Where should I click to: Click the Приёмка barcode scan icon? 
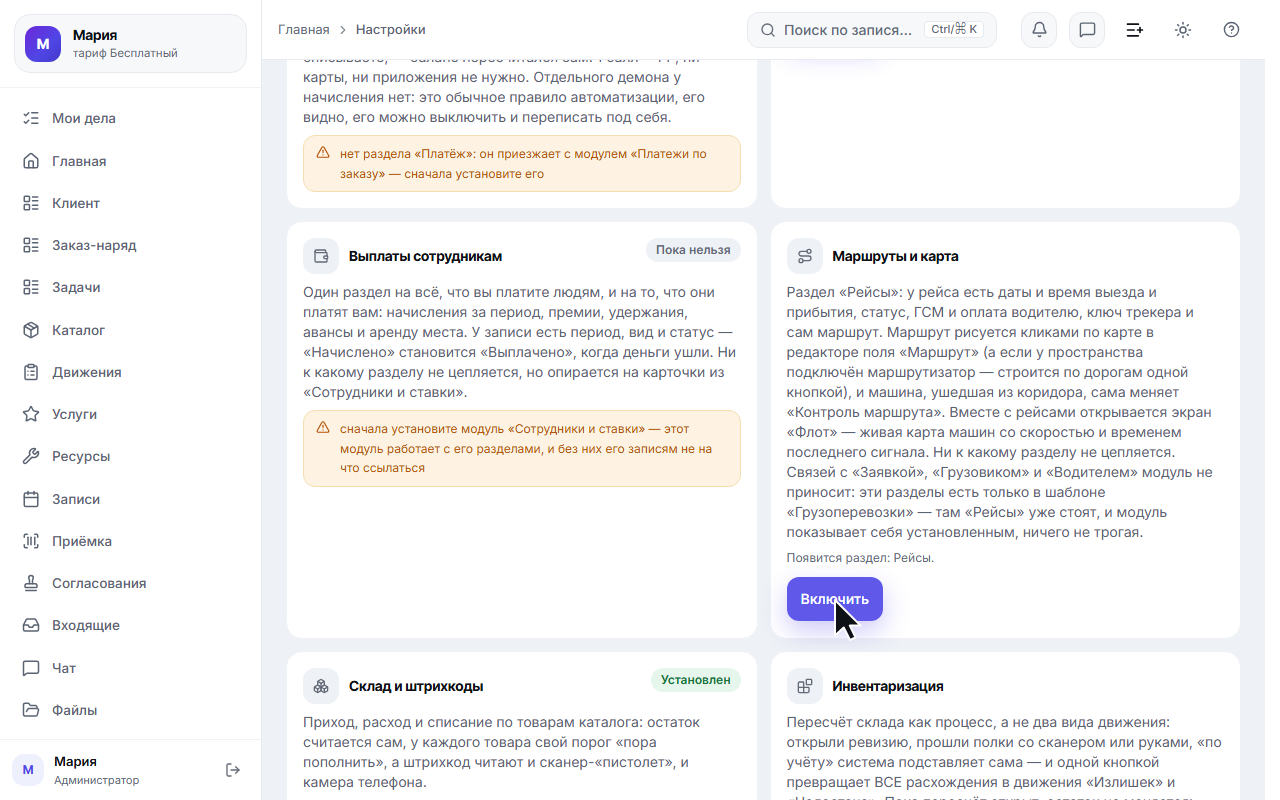(31, 541)
